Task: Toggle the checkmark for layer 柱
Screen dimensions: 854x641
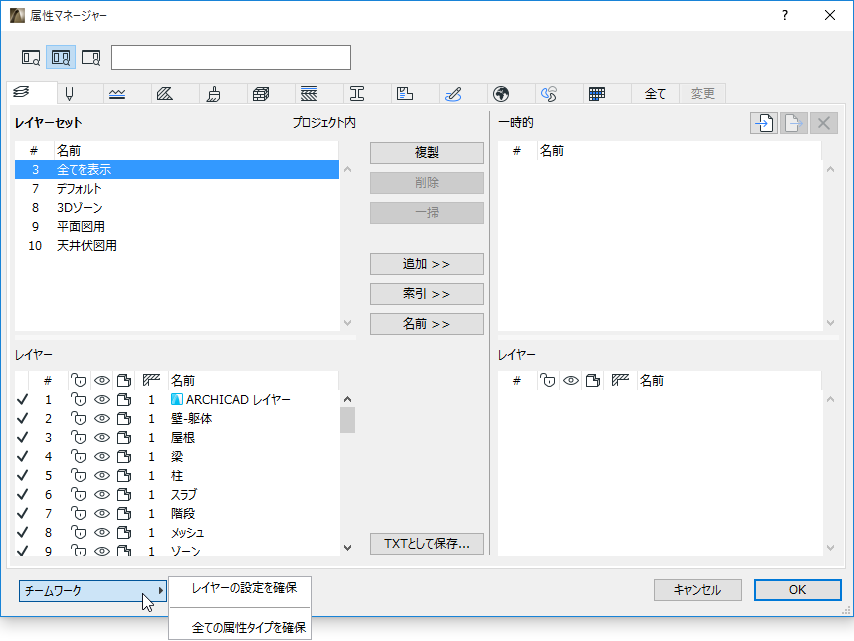Action: [22, 476]
